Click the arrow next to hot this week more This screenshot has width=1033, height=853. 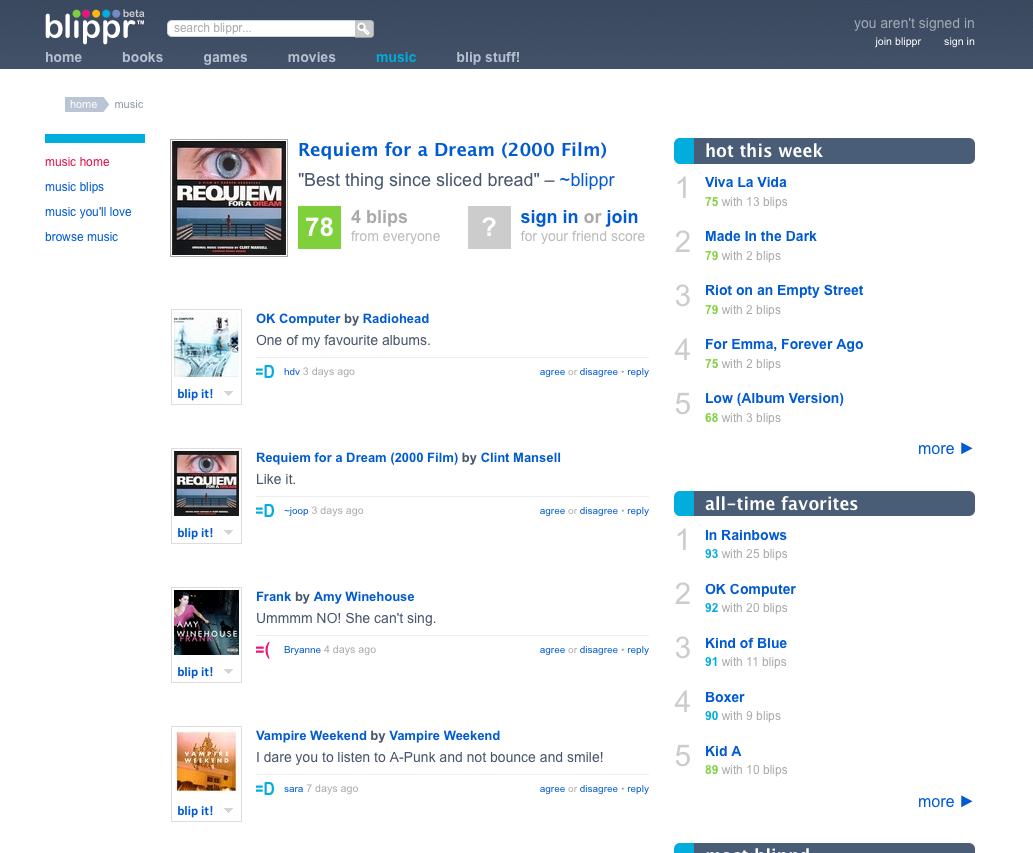tap(966, 449)
